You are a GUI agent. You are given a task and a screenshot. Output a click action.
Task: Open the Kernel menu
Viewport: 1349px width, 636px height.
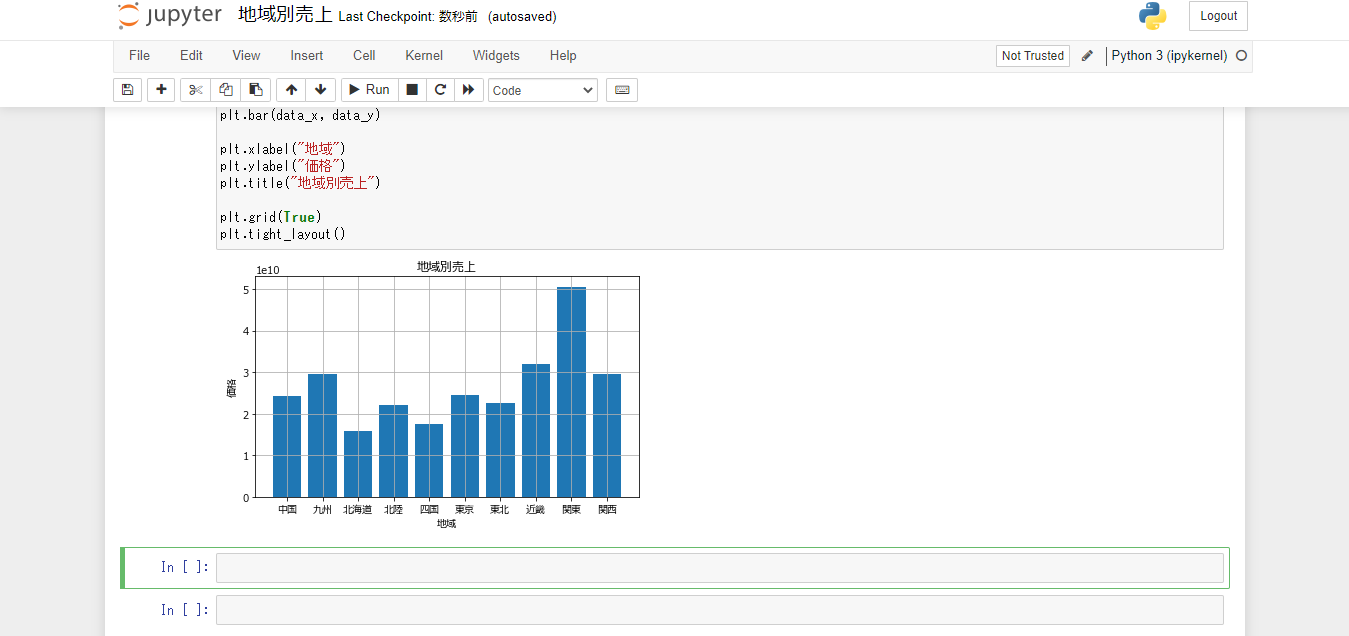pos(423,55)
